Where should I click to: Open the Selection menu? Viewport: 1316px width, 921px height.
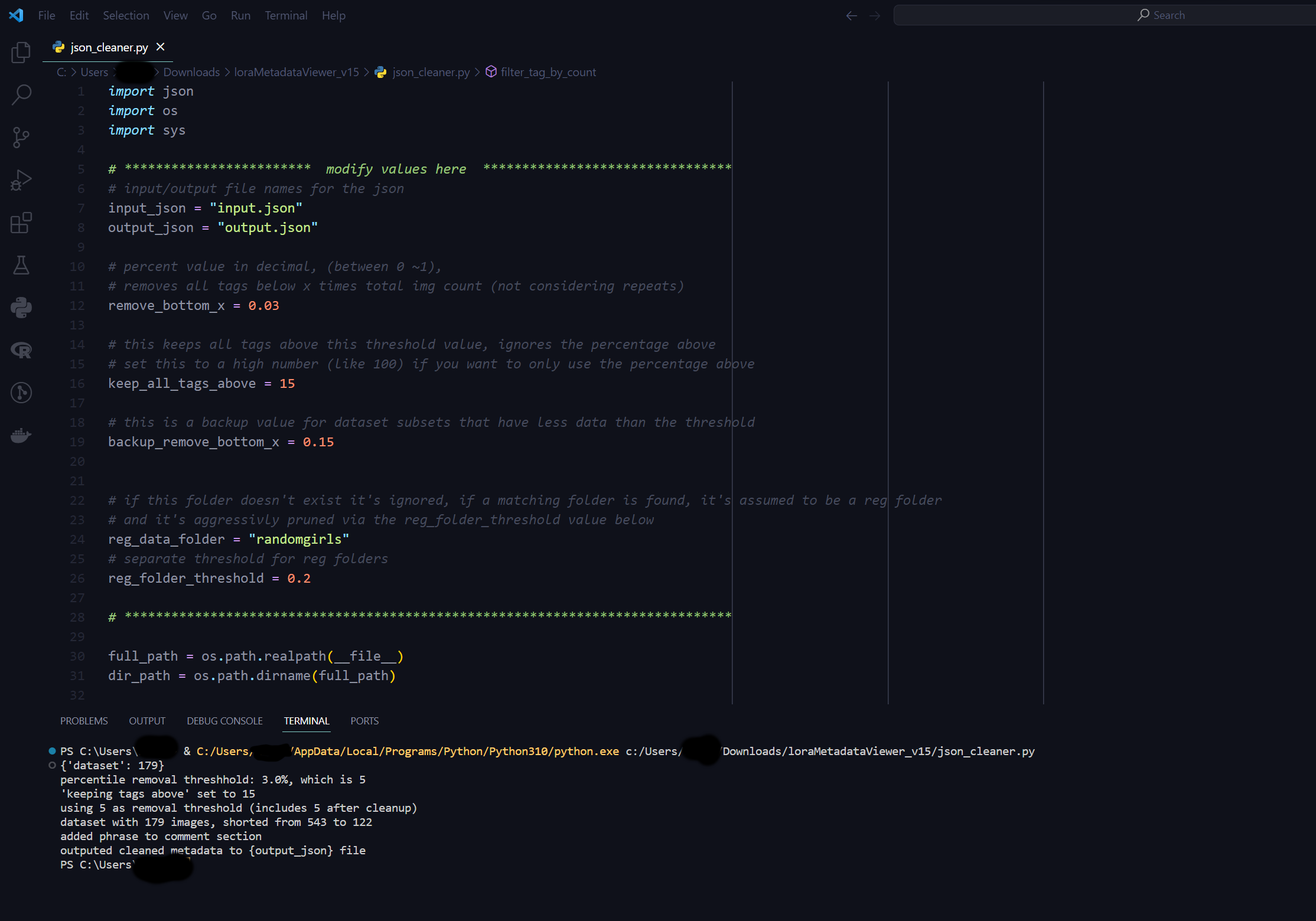point(126,15)
